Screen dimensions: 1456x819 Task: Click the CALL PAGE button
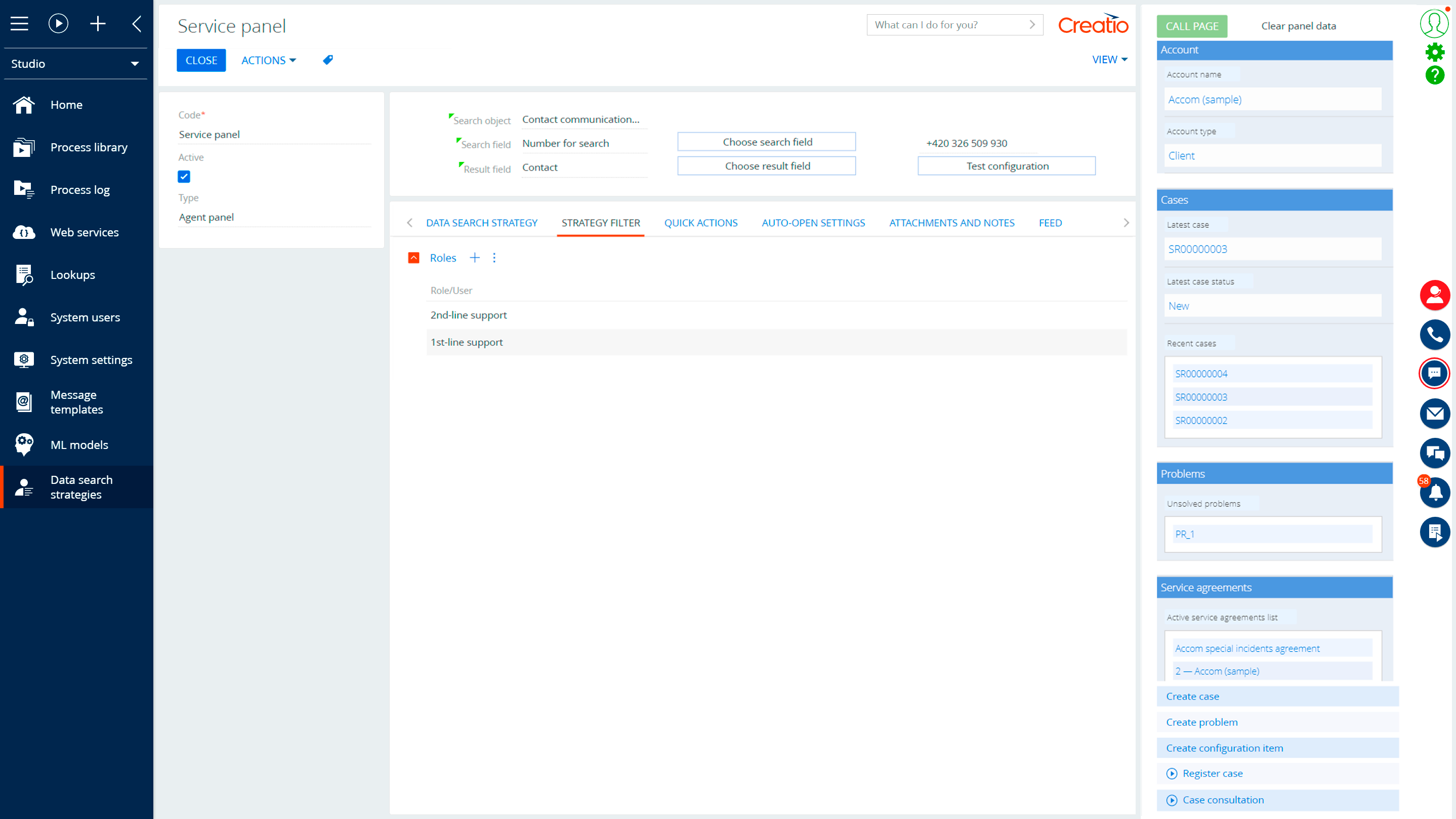[1191, 26]
